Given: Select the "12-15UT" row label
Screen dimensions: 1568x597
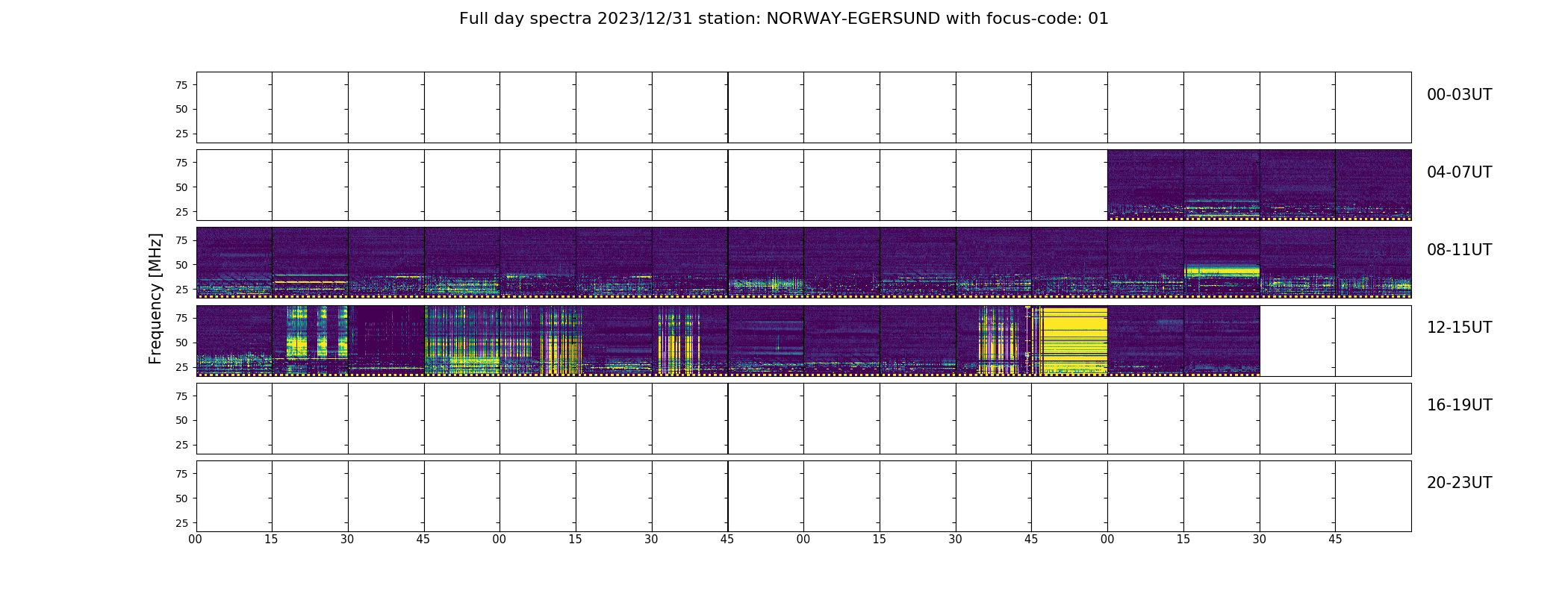Looking at the screenshot, I should pos(1459,328).
